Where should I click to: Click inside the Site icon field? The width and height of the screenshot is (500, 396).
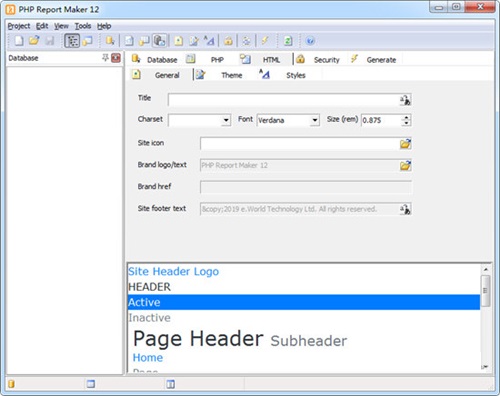click(x=299, y=144)
